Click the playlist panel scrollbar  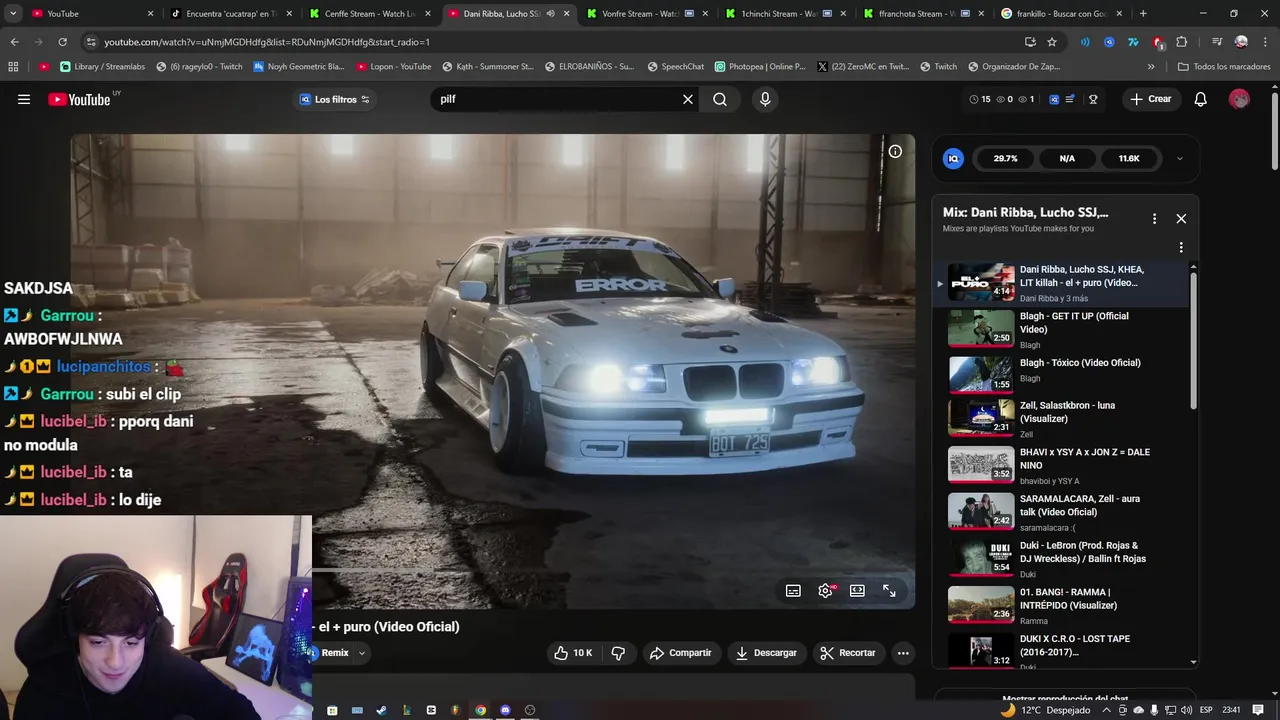[x=1193, y=340]
